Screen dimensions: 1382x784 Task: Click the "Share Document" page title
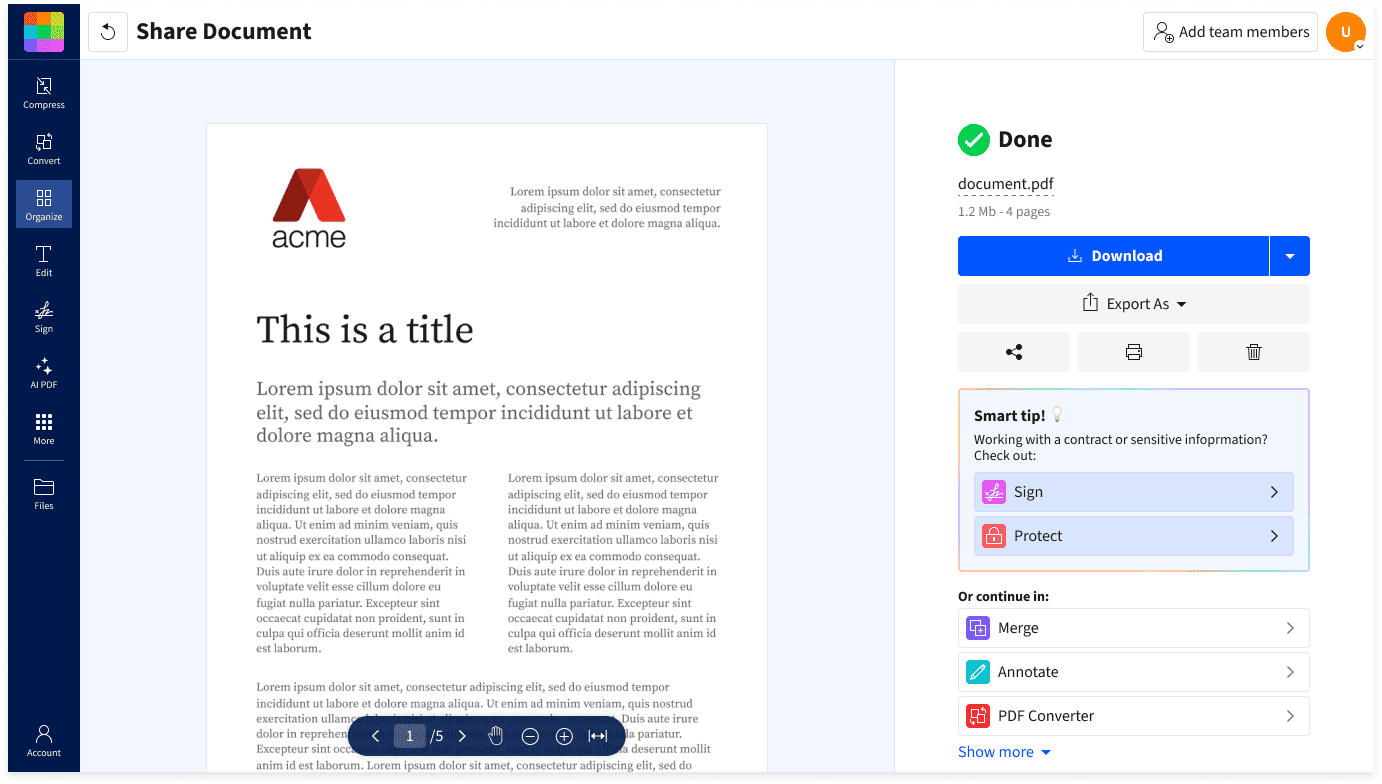224,32
